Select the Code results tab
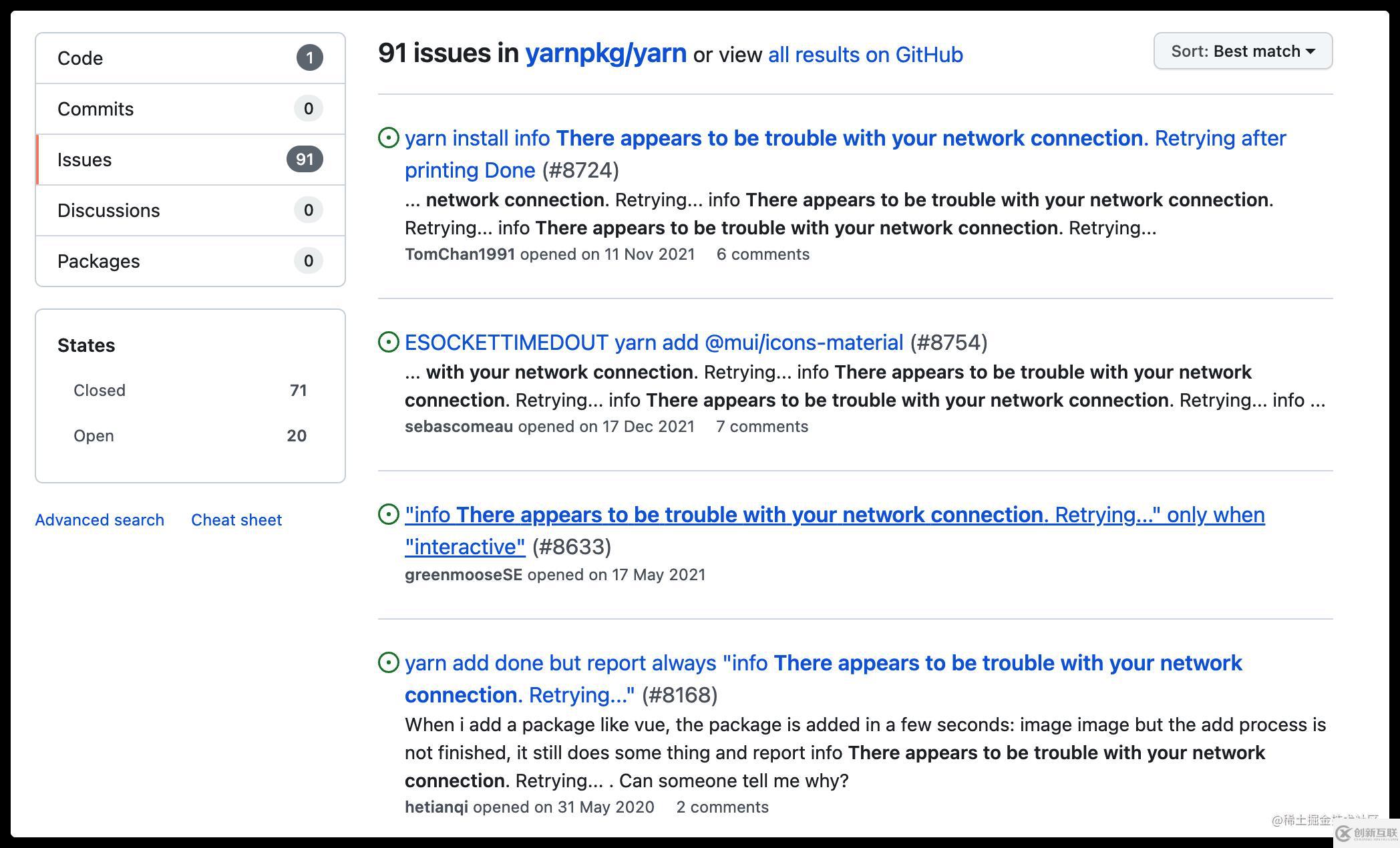Viewport: 1400px width, 848px height. (x=190, y=58)
